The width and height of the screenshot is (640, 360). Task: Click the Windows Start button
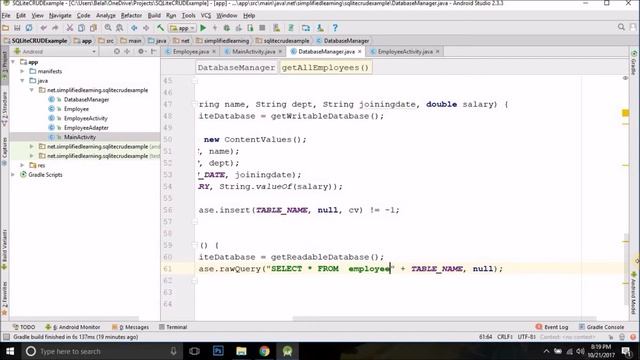point(10,351)
